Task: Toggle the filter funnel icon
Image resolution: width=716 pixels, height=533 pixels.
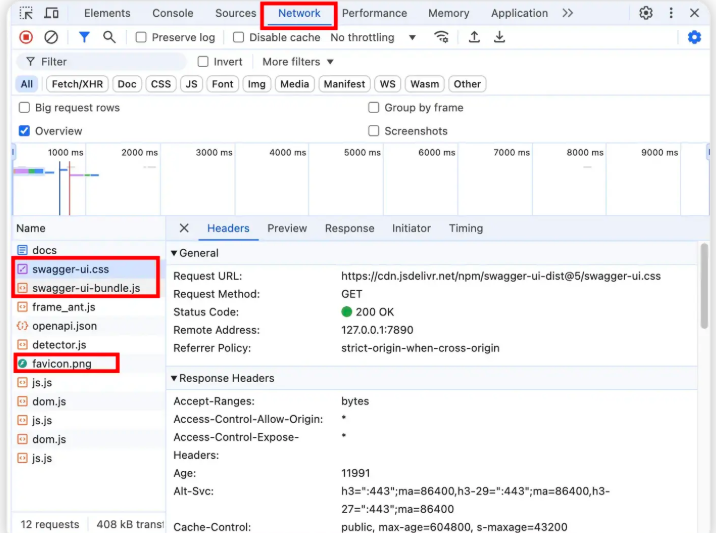Action: click(x=84, y=37)
